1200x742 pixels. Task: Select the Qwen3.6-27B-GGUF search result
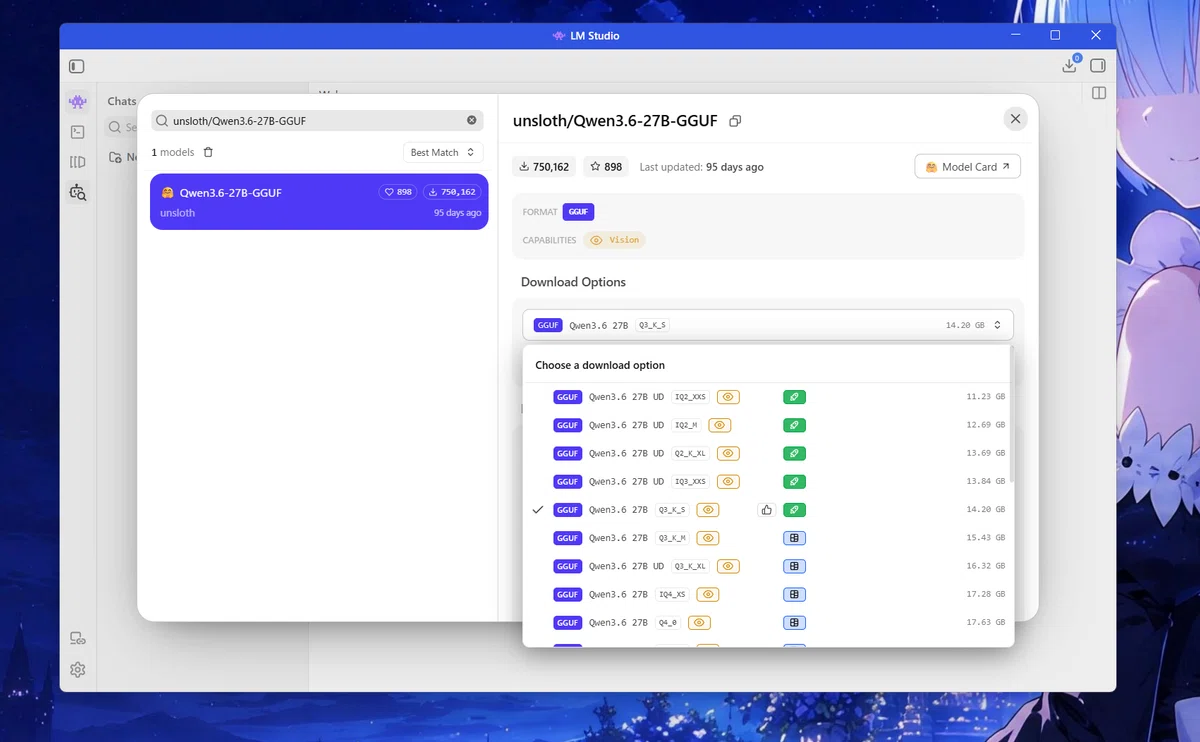pyautogui.click(x=319, y=202)
